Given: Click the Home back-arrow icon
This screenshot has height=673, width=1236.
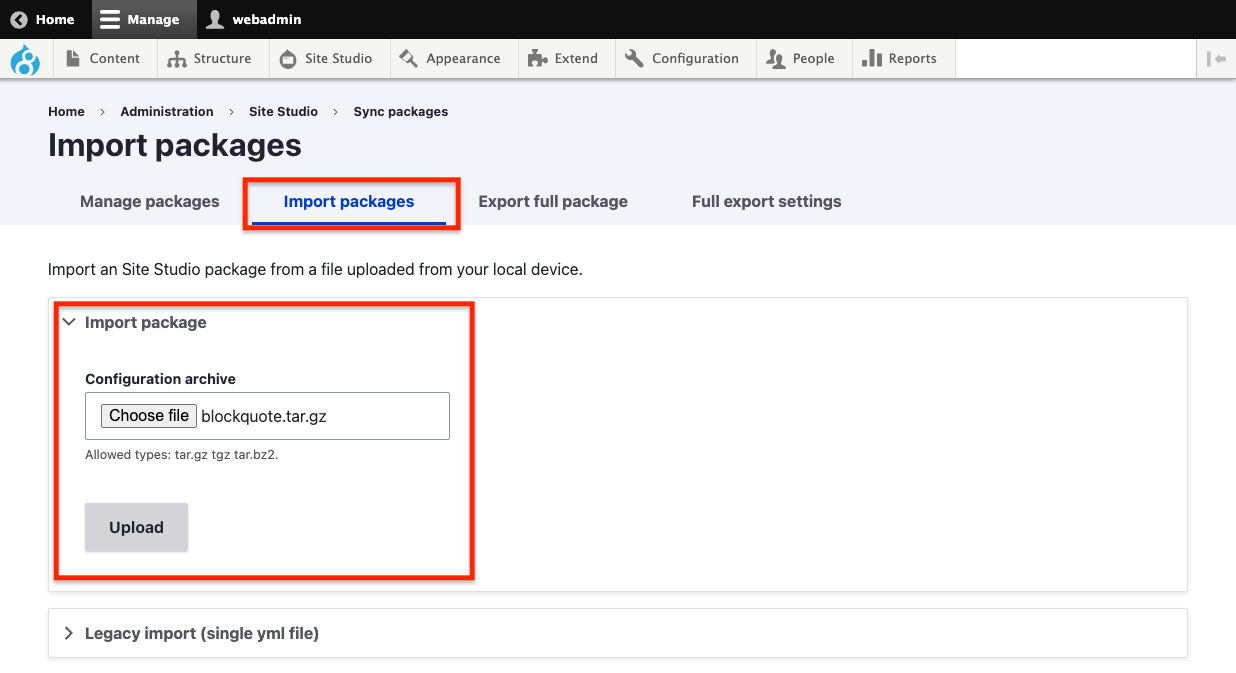Looking at the screenshot, I should click(19, 19).
